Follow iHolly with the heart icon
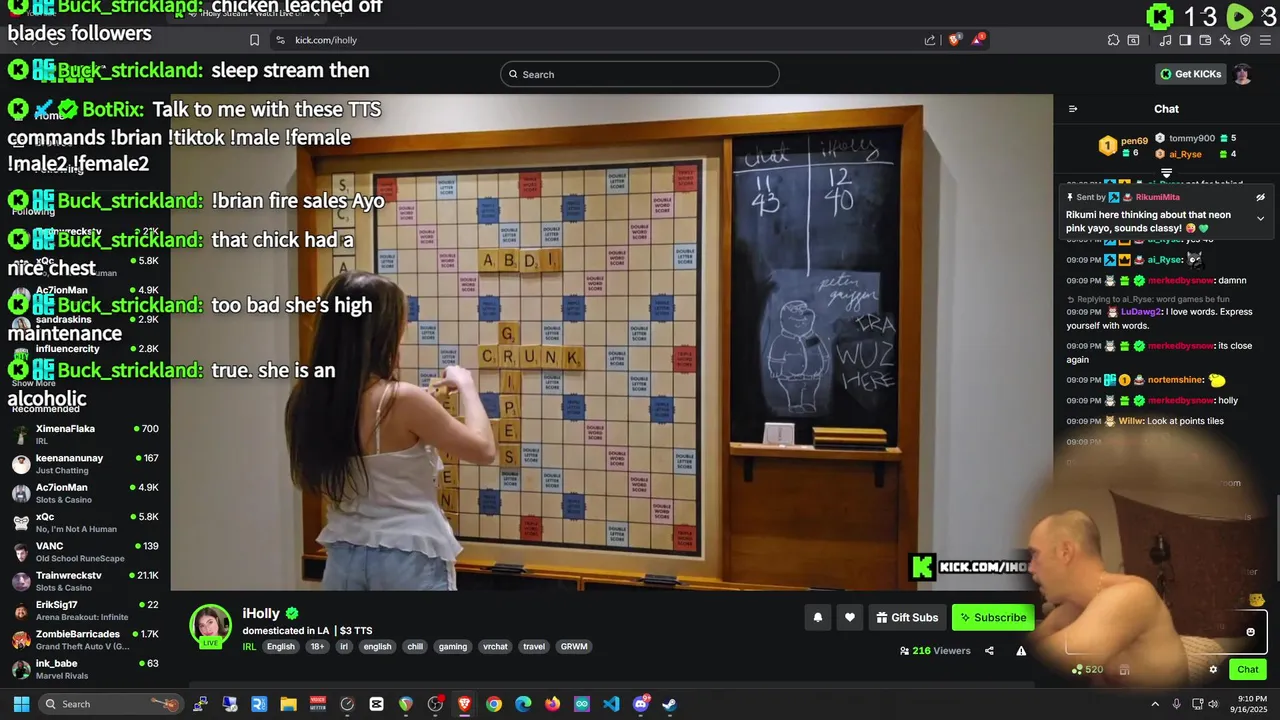The height and width of the screenshot is (720, 1280). click(850, 617)
